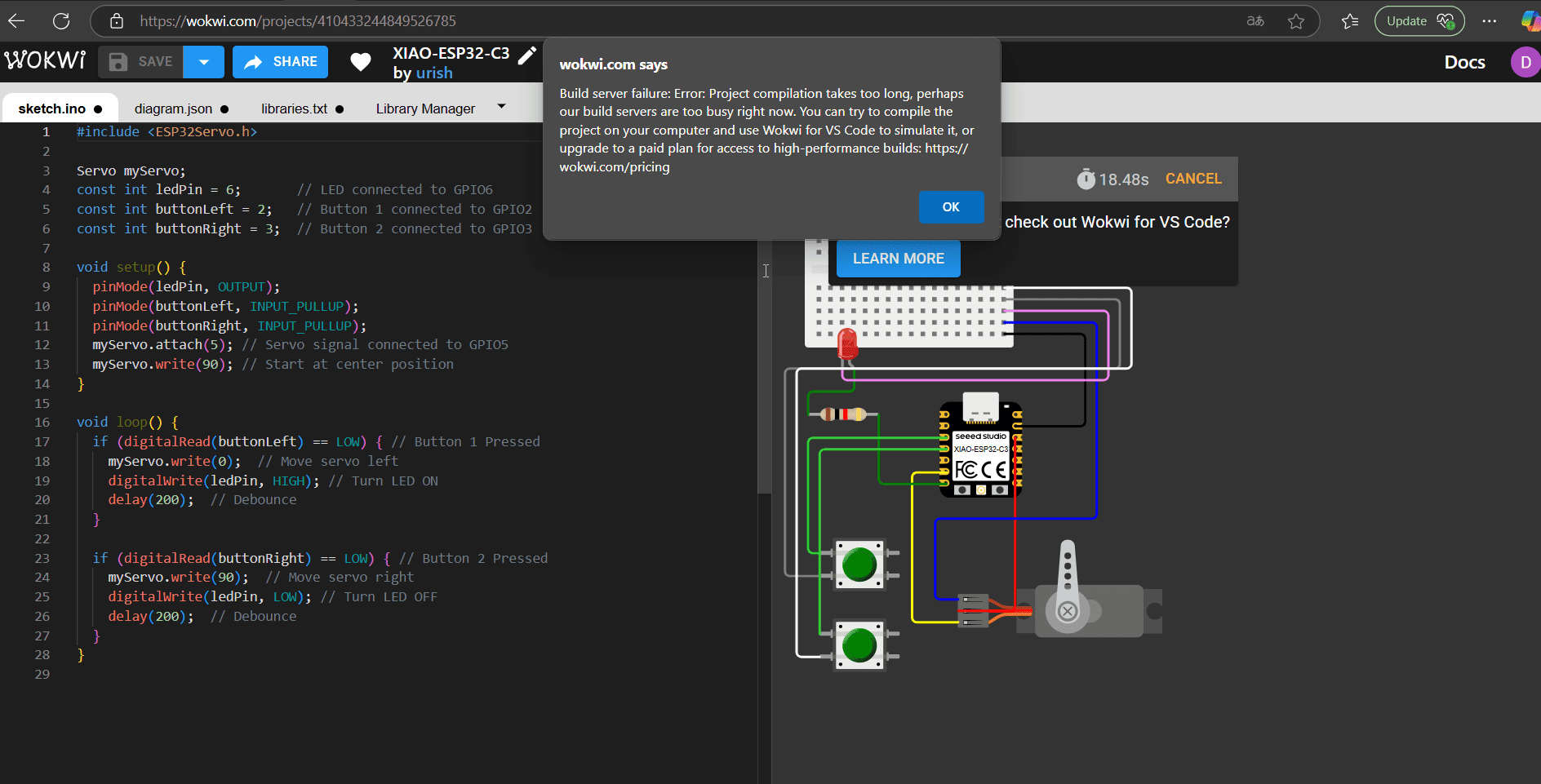
Task: Click the servo connector plug
Action: click(x=973, y=610)
